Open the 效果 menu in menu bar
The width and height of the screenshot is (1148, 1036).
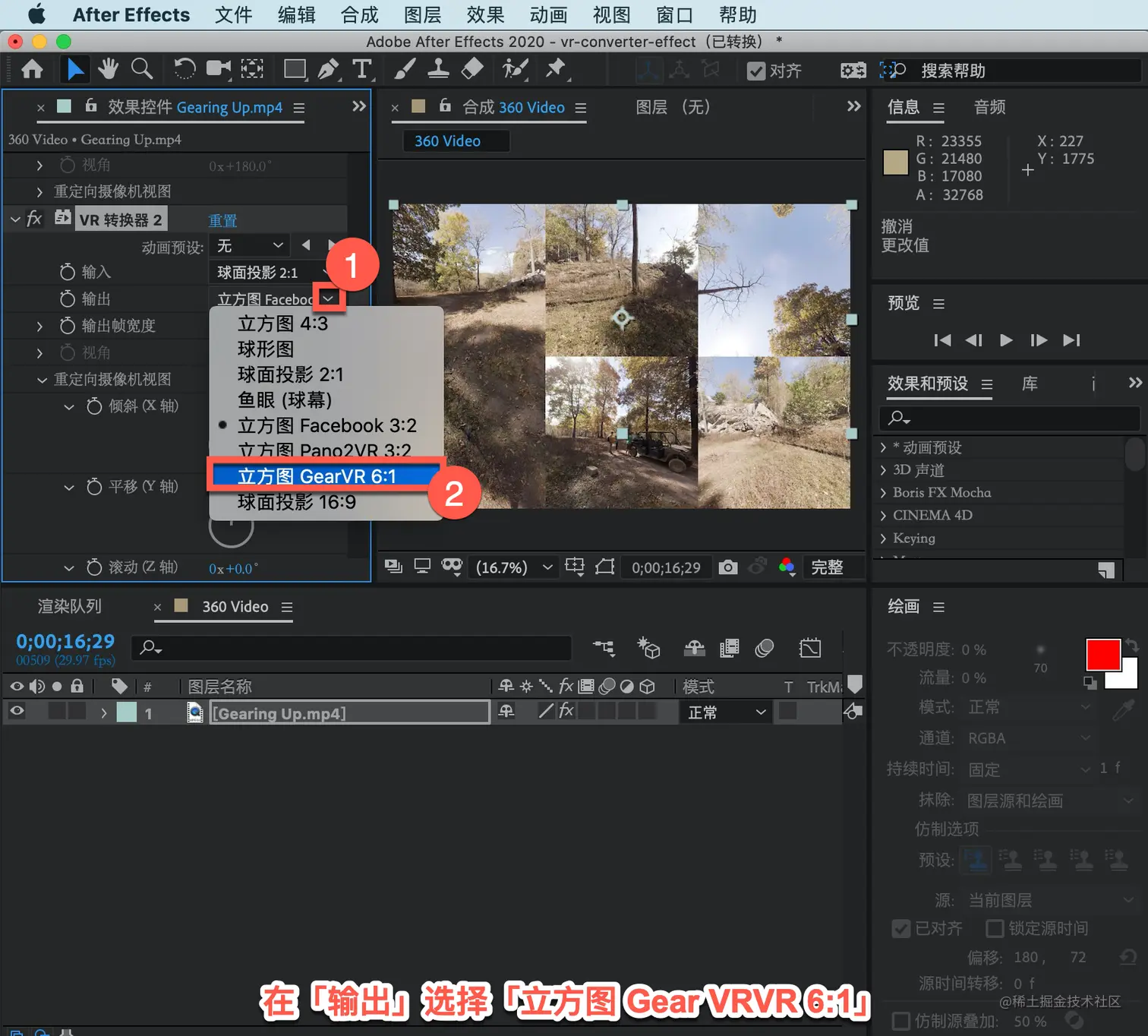pos(485,15)
